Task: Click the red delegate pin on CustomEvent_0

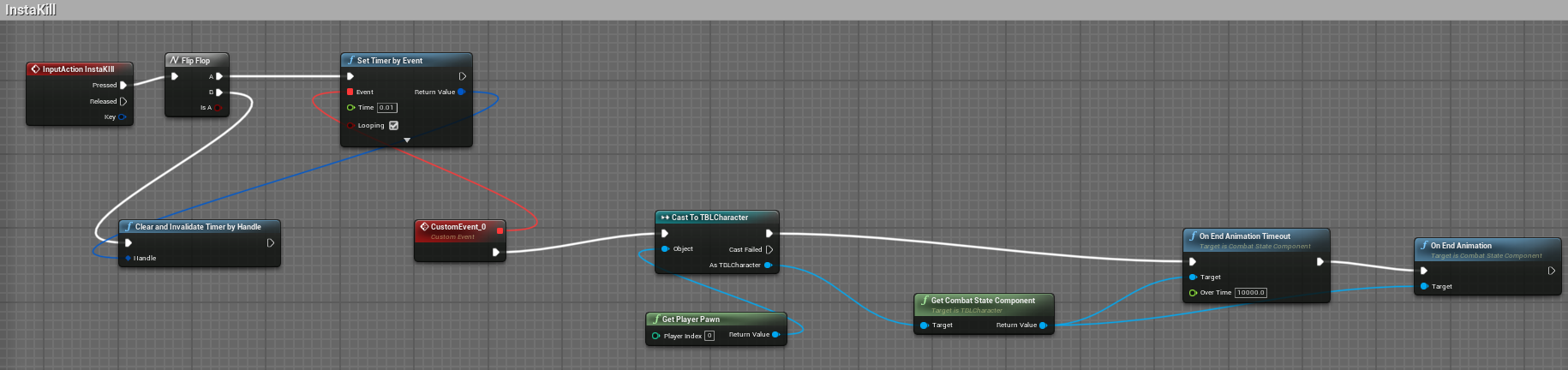Action: pyautogui.click(x=500, y=230)
